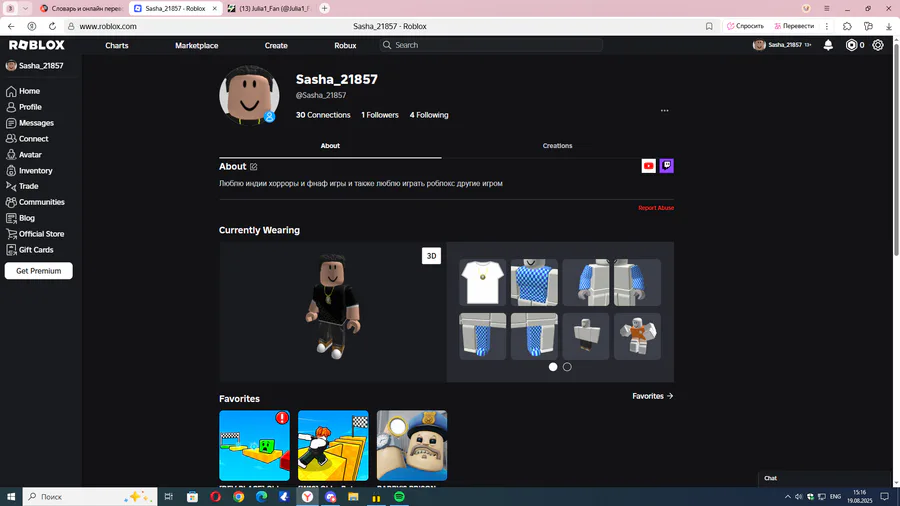900x506 pixels.
Task: Open the blue checkered shirt item
Action: click(534, 282)
